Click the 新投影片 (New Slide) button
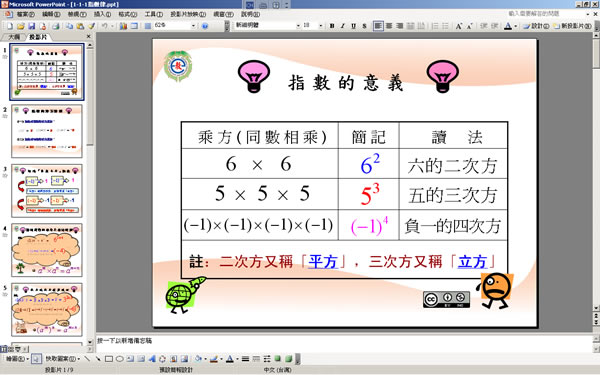The height and width of the screenshot is (375, 600). pos(572,26)
